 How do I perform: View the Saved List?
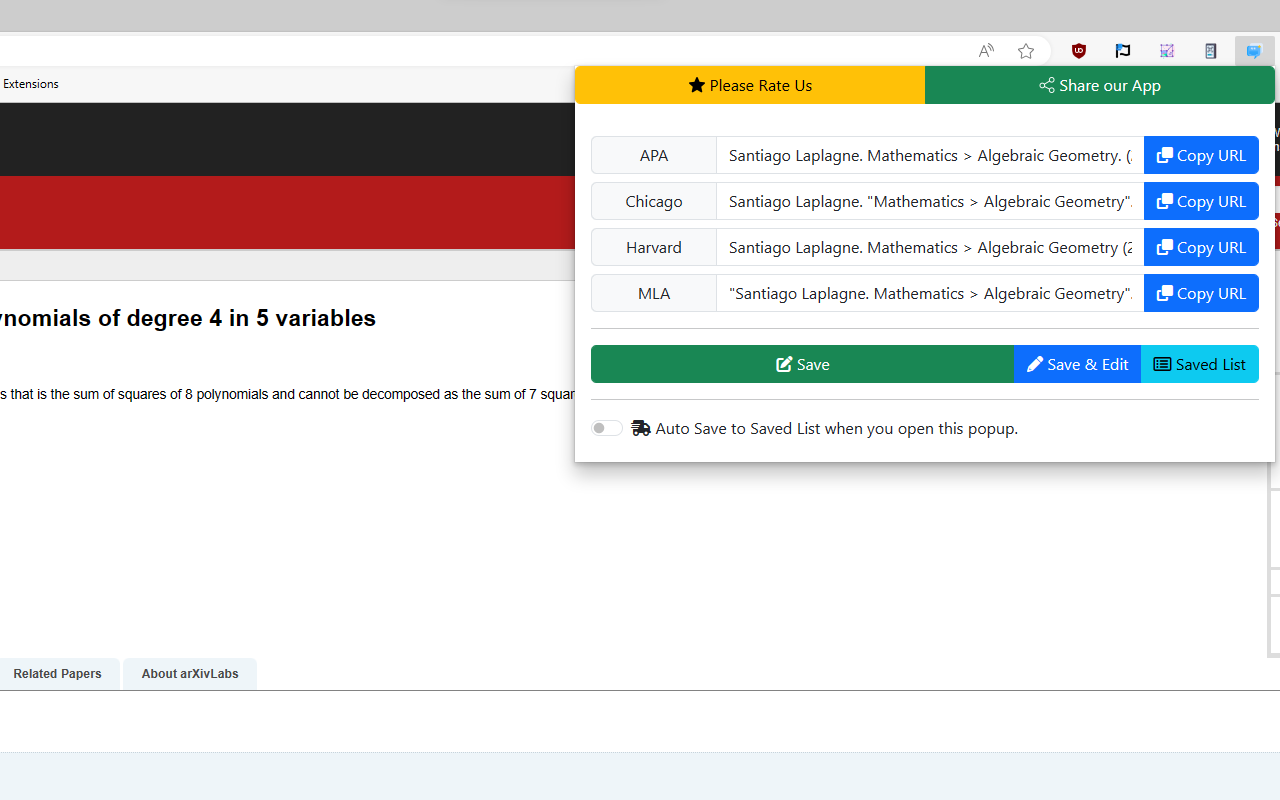(1199, 364)
